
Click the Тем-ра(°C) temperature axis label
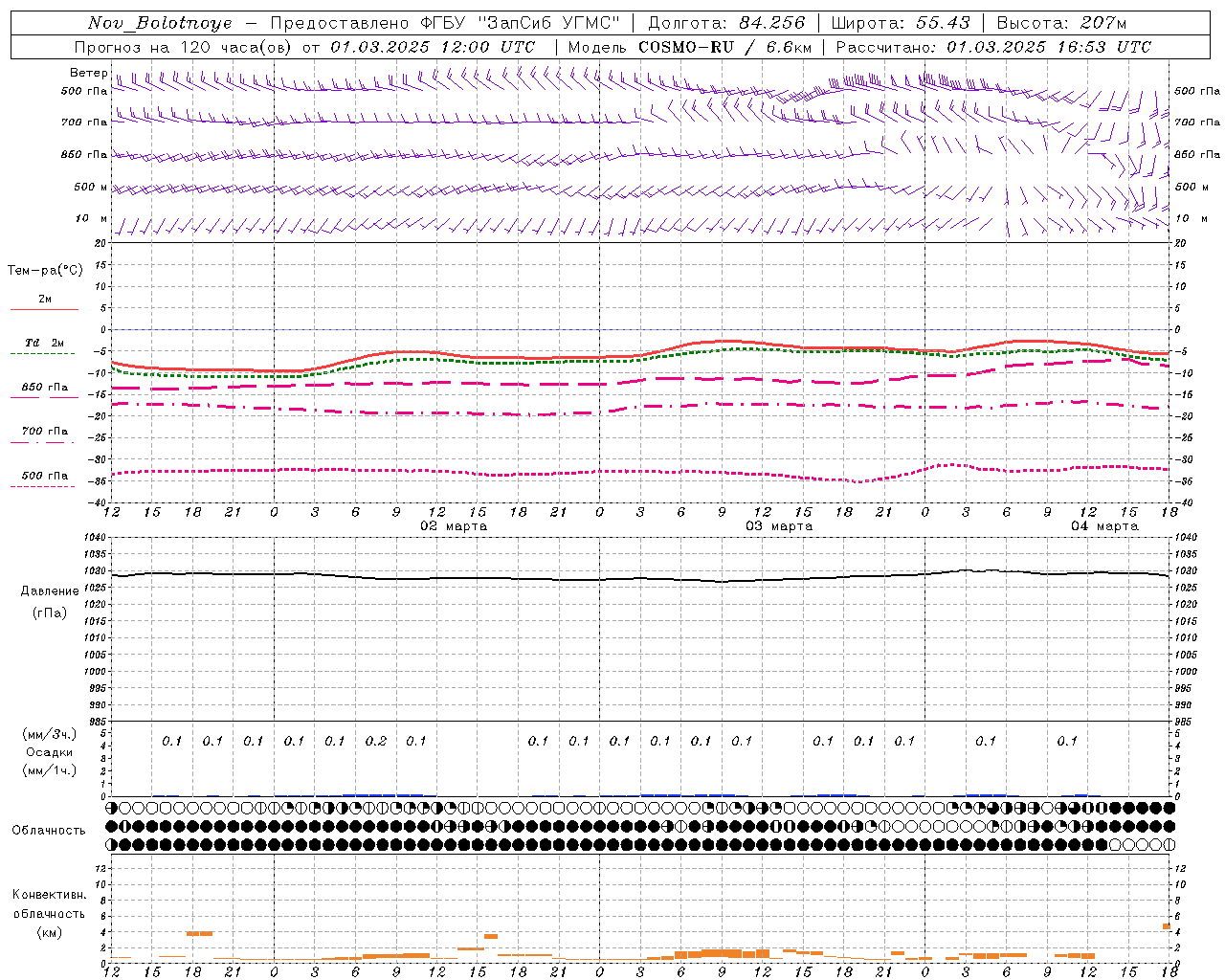point(45,271)
